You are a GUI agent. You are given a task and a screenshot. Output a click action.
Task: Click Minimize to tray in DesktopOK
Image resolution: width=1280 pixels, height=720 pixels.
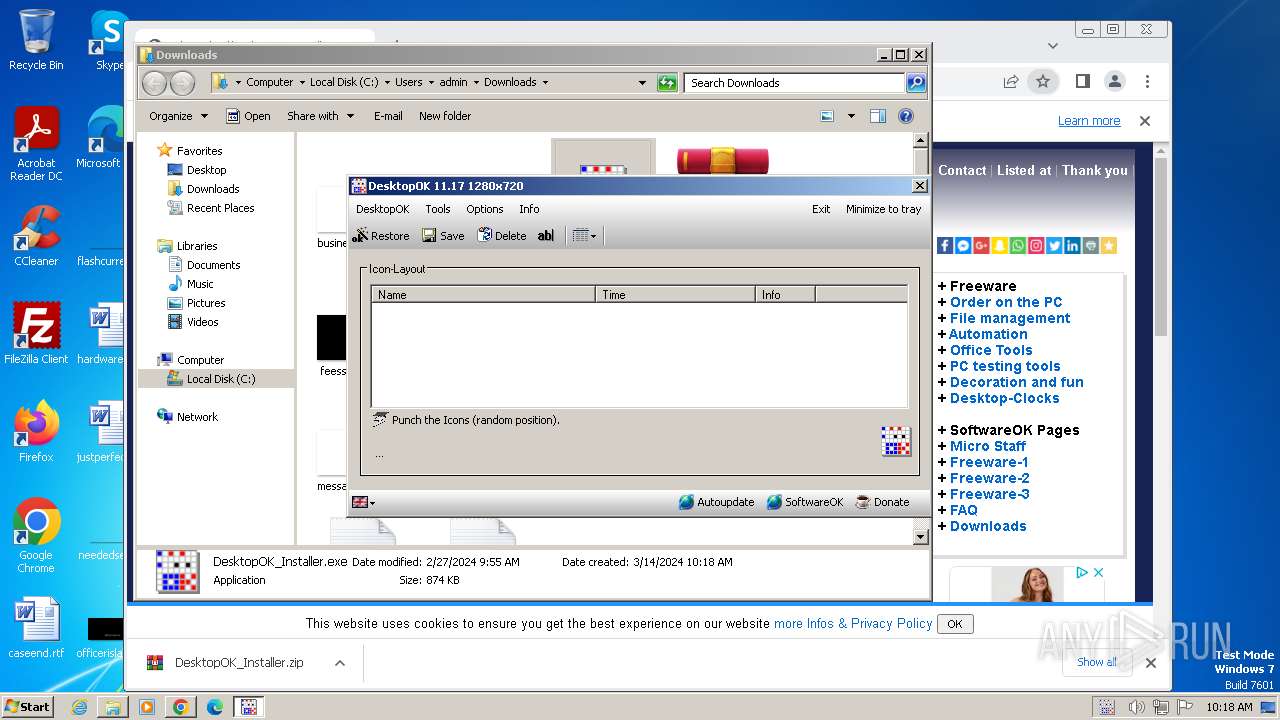coord(884,209)
